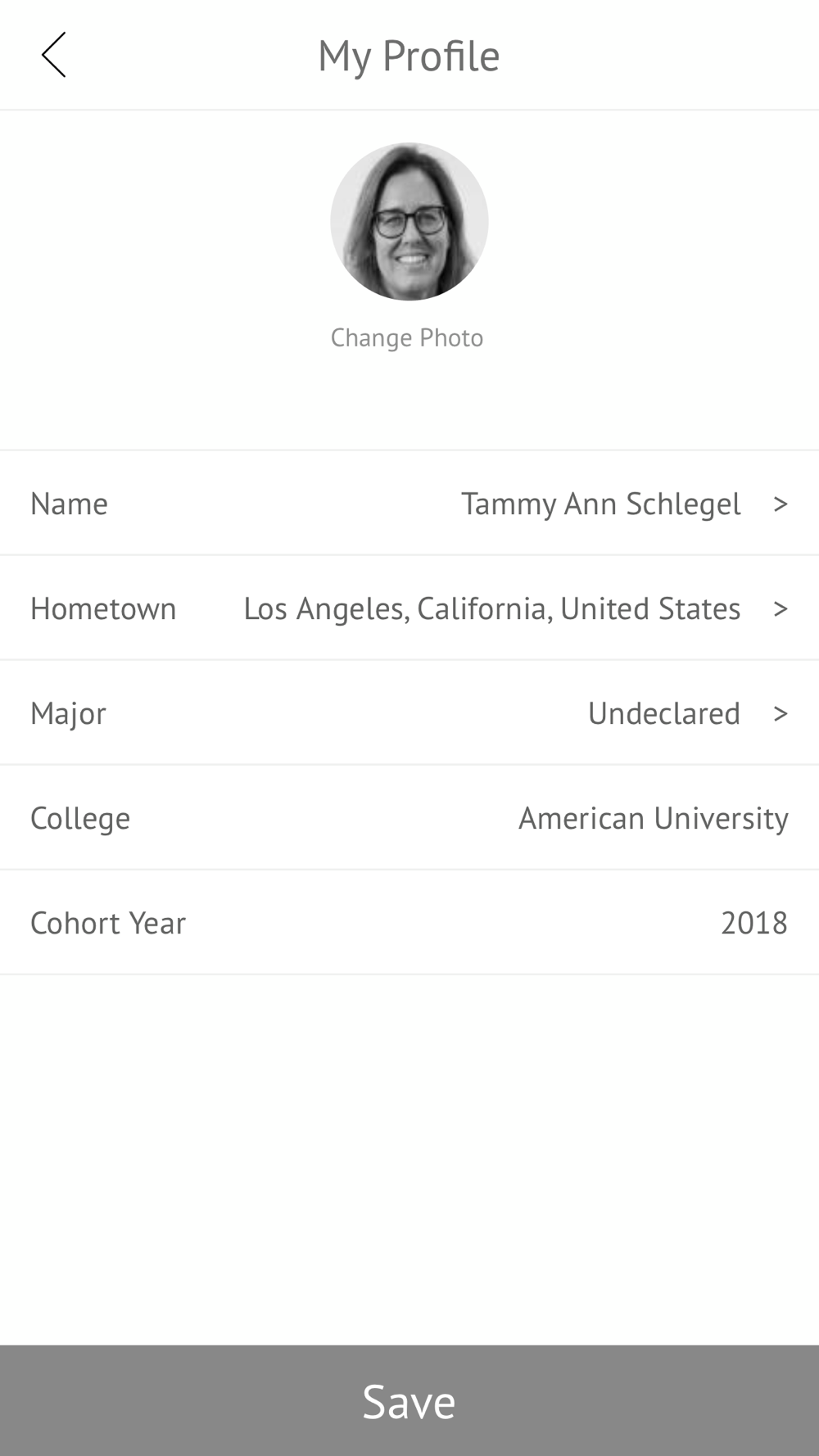Tap the back arrow icon

(x=54, y=55)
